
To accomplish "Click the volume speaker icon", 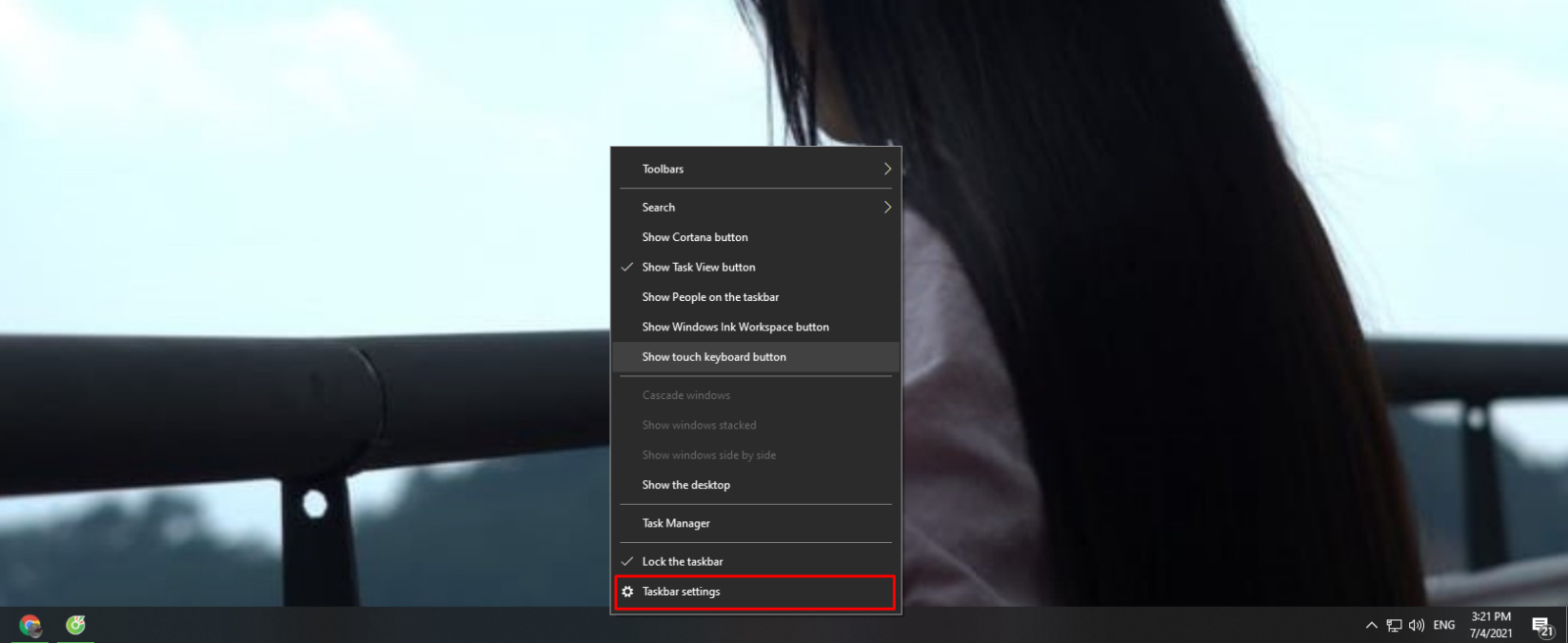I will [1416, 625].
